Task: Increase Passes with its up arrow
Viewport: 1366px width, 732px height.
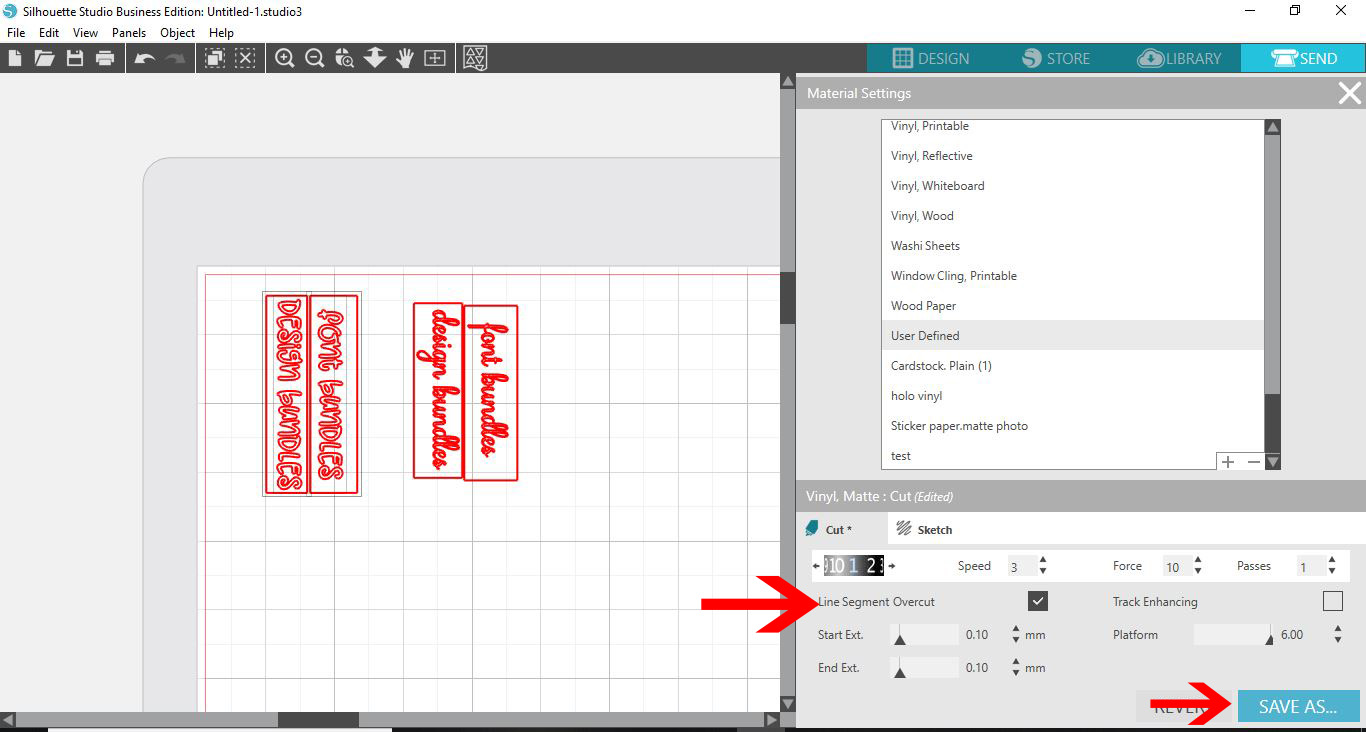Action: [x=1332, y=561]
